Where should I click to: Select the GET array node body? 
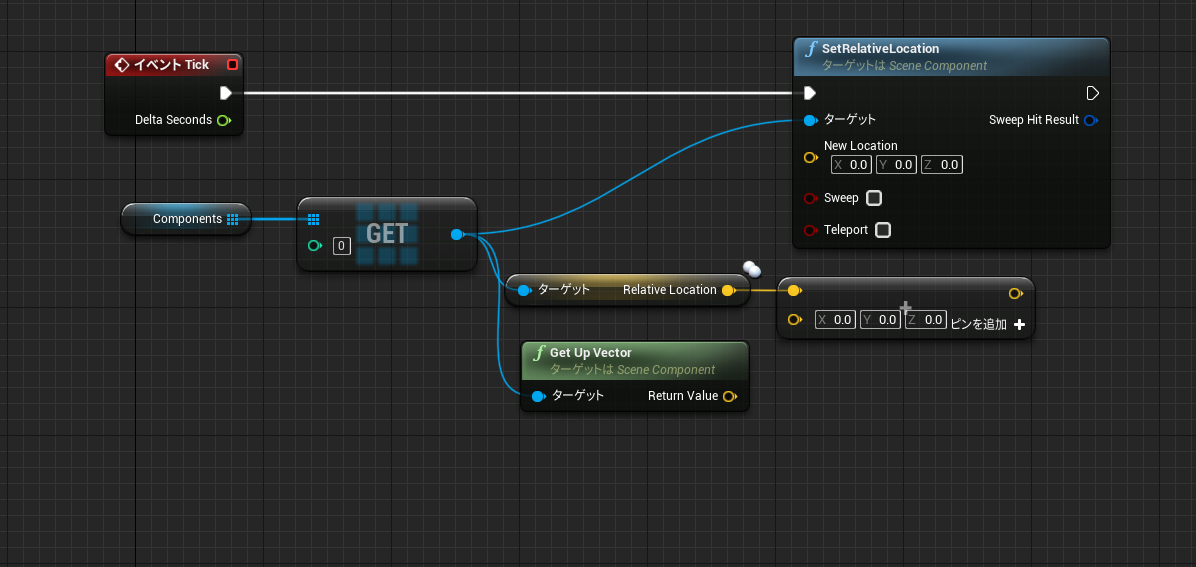click(x=387, y=234)
